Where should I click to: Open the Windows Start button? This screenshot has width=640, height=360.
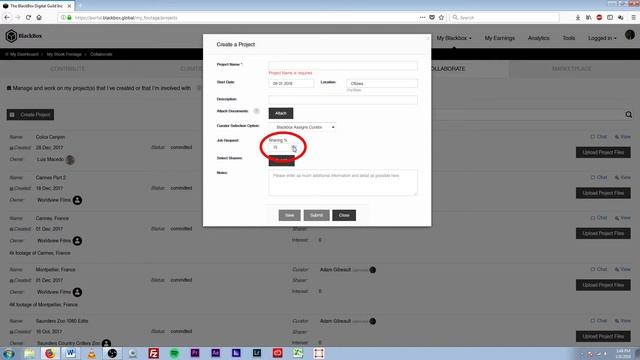coord(9,353)
